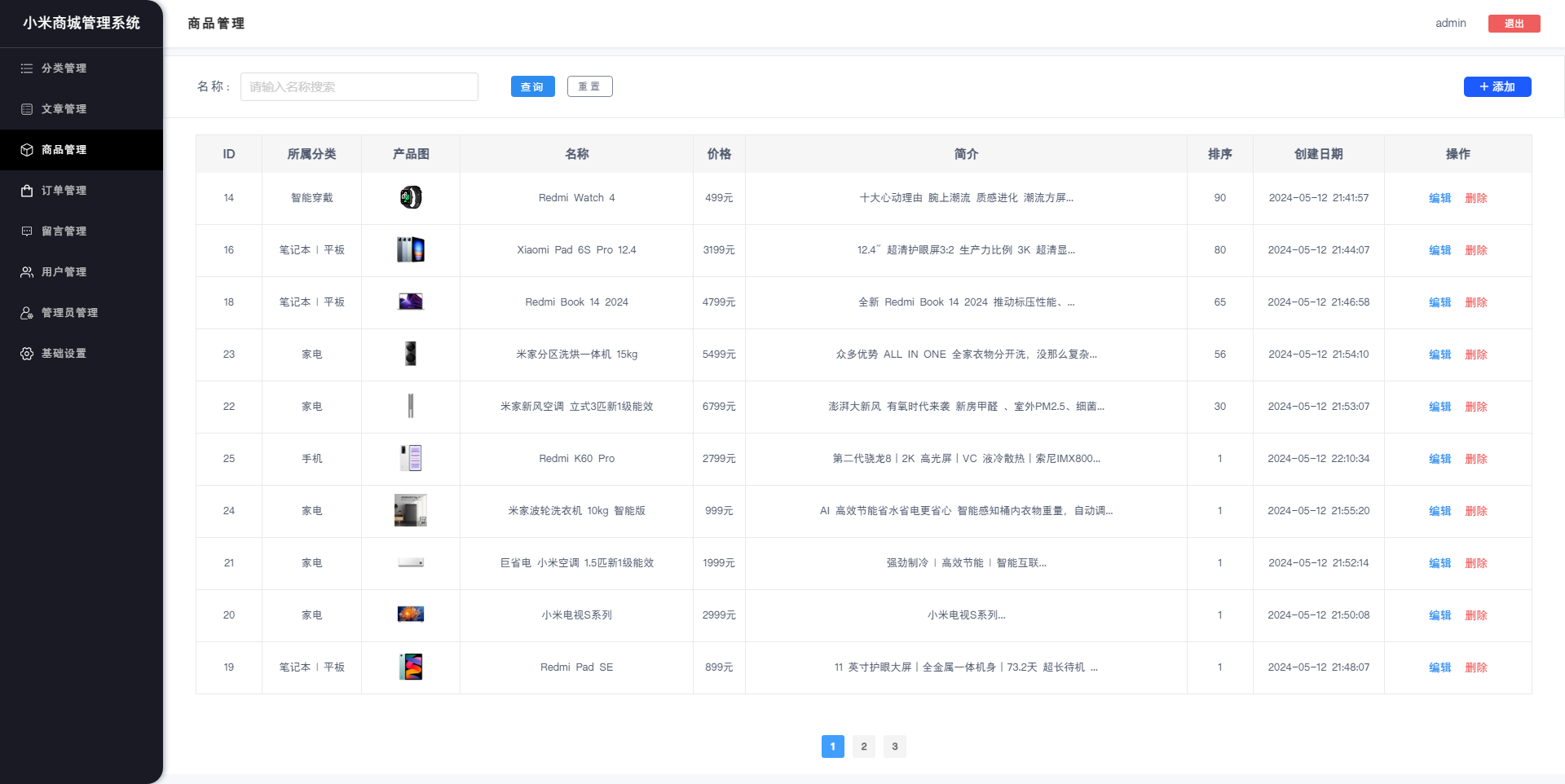Open the Redmi Pad SE thumbnail
1565x784 pixels.
pyautogui.click(x=411, y=667)
